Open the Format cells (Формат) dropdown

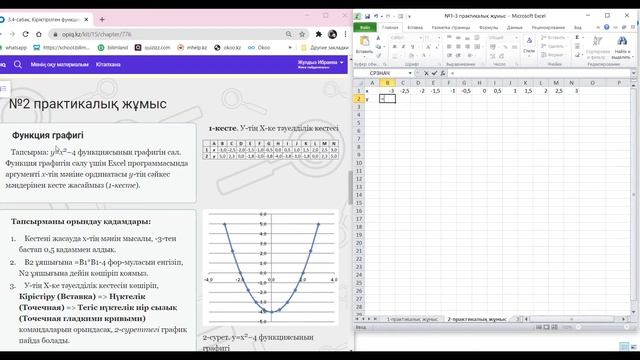click(x=553, y=55)
